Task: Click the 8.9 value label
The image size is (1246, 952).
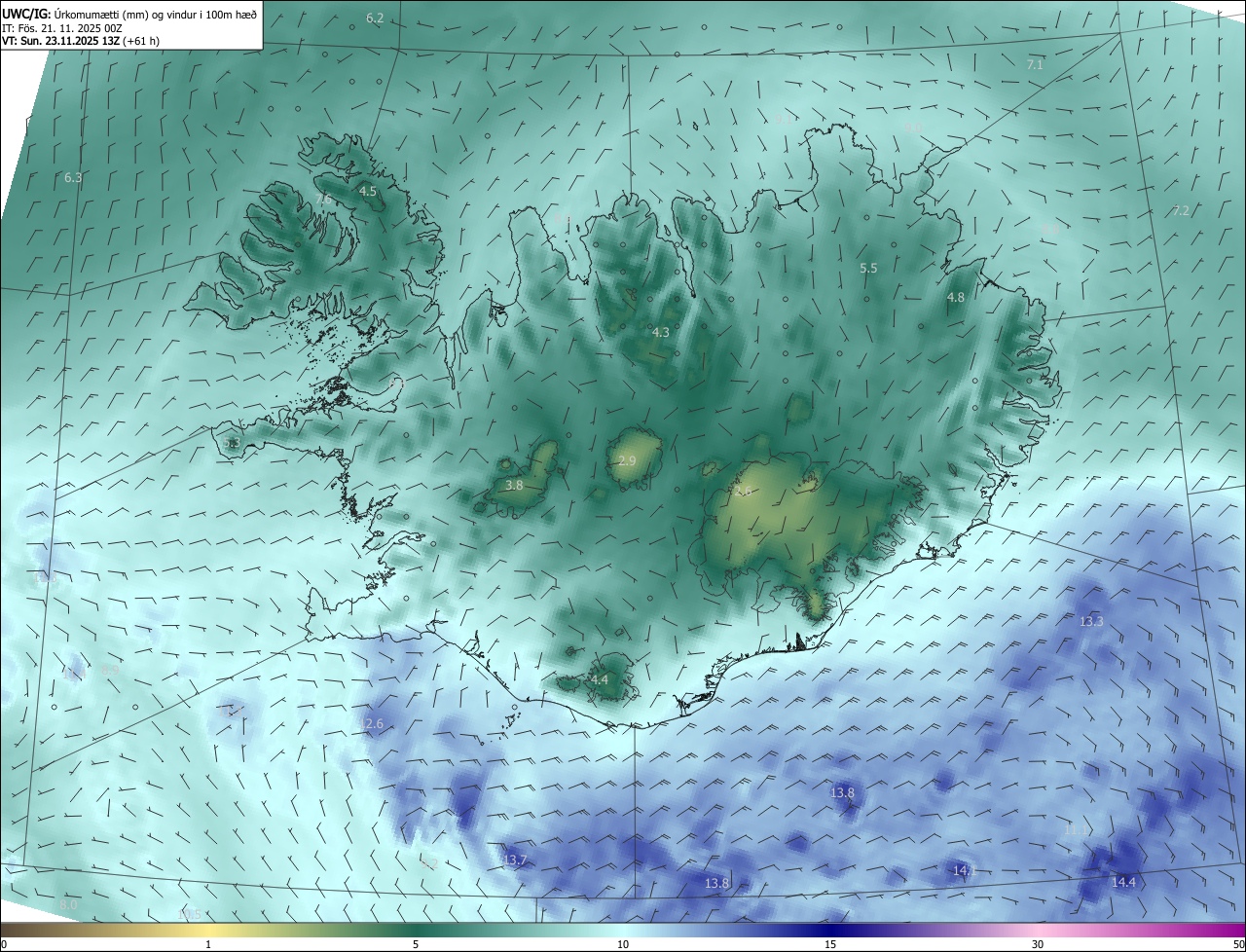Action: point(109,670)
